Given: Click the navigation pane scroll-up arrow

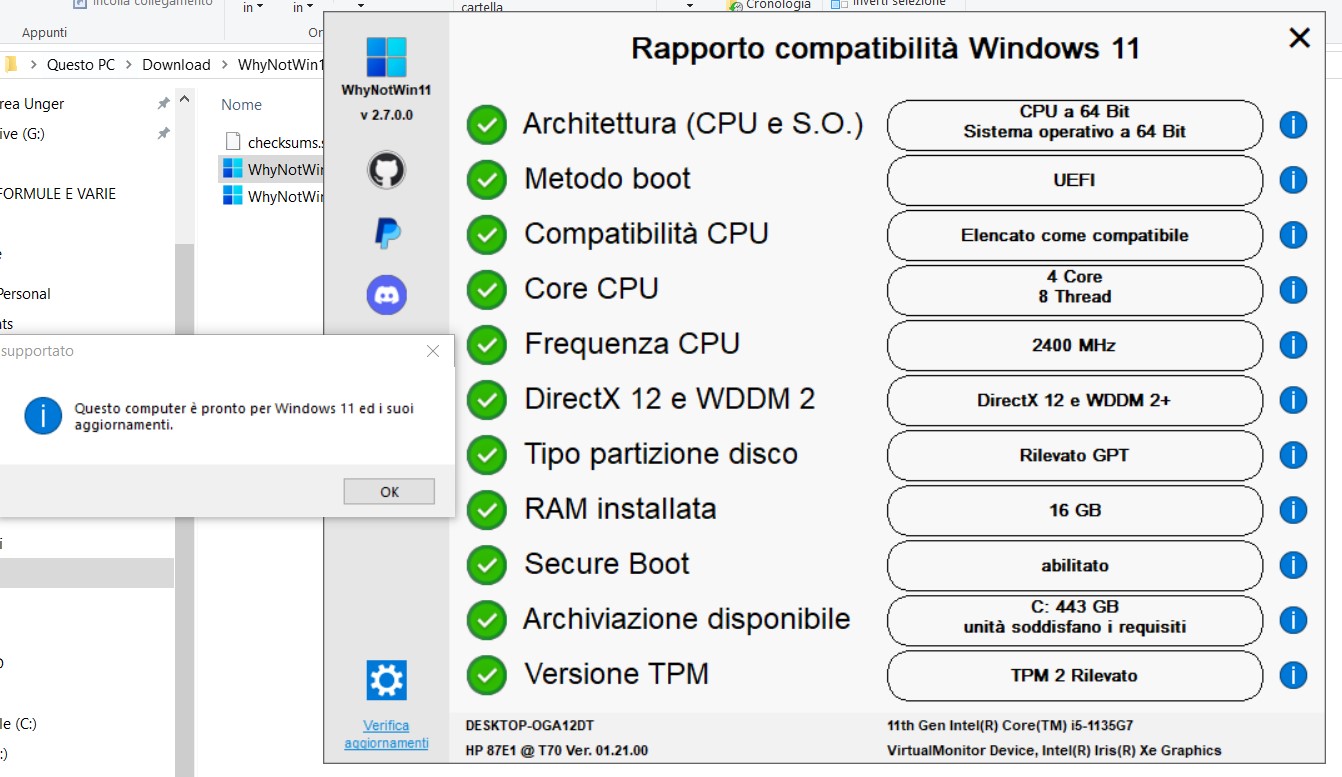Looking at the screenshot, I should [x=184, y=100].
